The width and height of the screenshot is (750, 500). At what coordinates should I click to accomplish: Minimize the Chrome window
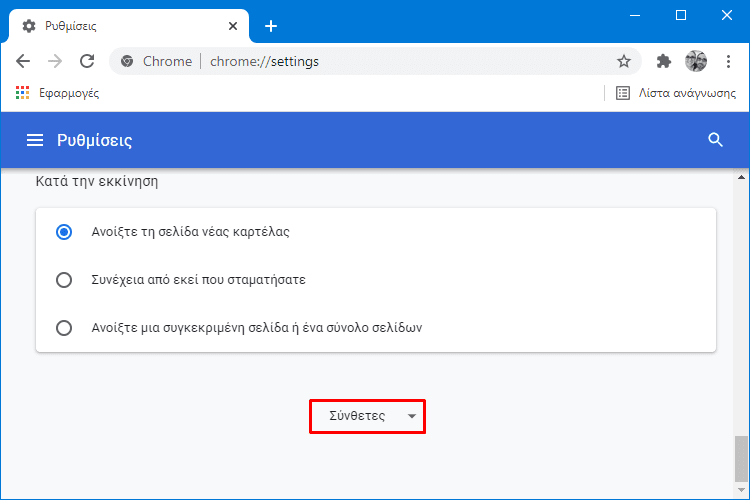pos(635,15)
